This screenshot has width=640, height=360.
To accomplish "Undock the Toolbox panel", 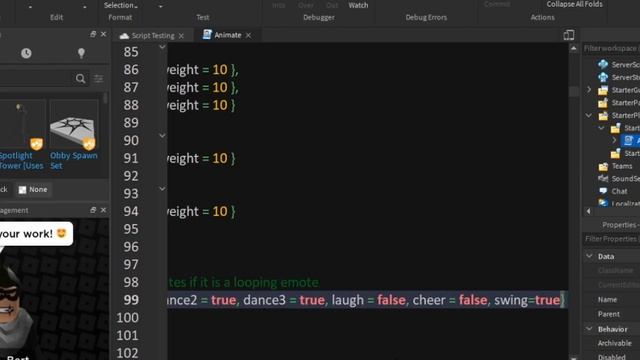I will [93, 34].
